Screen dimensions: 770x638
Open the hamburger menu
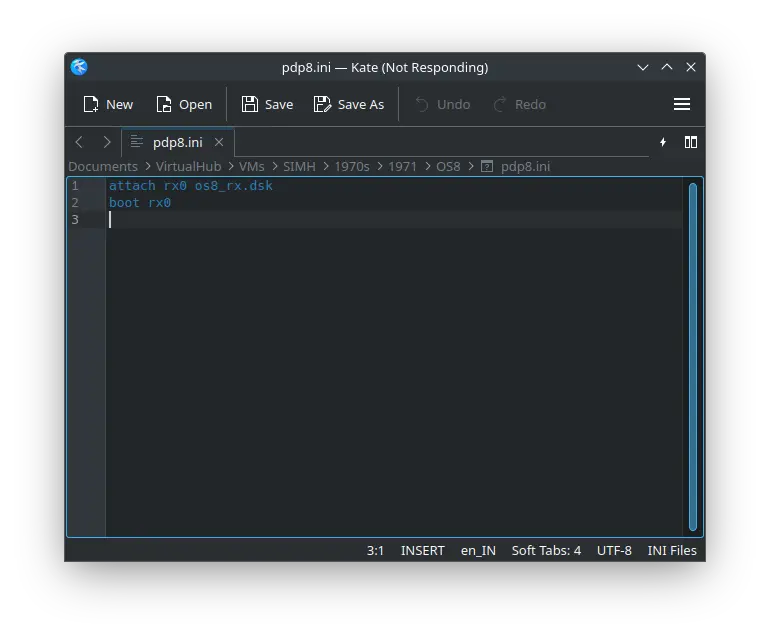(x=682, y=104)
